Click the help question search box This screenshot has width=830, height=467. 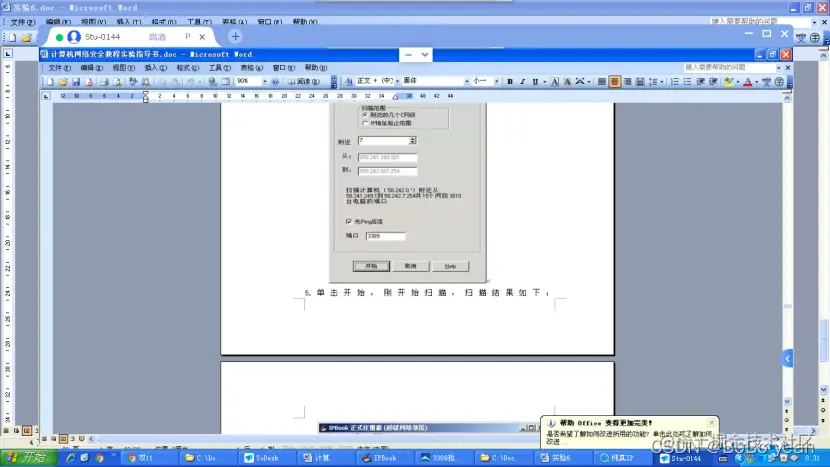[x=729, y=67]
